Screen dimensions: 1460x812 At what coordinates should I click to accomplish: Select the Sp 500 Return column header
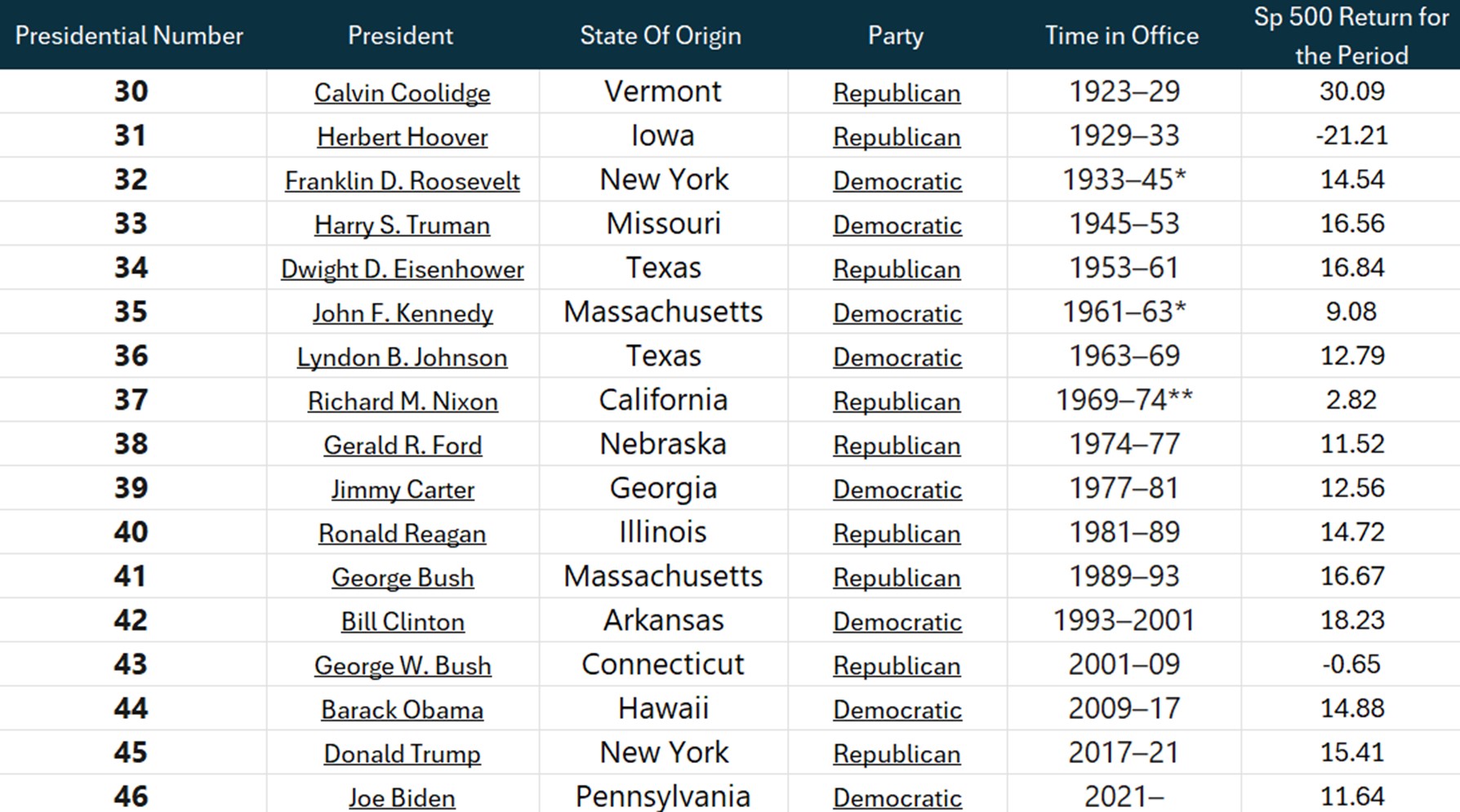point(1351,35)
